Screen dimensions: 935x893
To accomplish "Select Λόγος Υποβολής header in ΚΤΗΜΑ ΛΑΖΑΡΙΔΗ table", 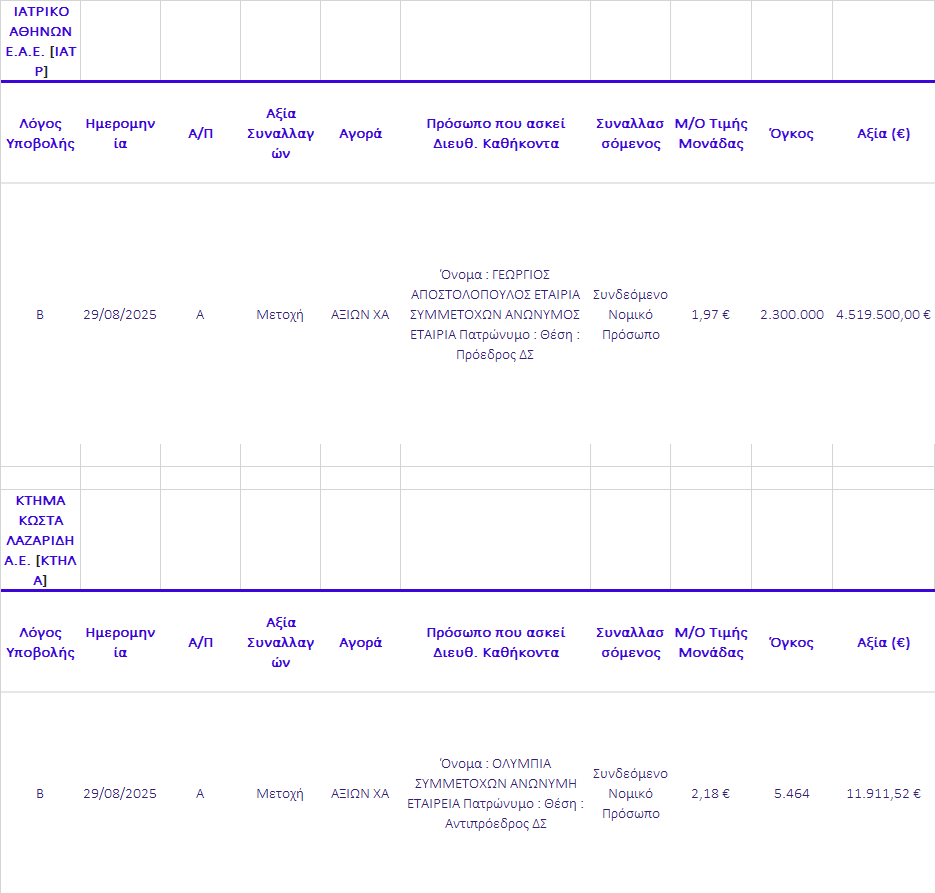I will [40, 643].
